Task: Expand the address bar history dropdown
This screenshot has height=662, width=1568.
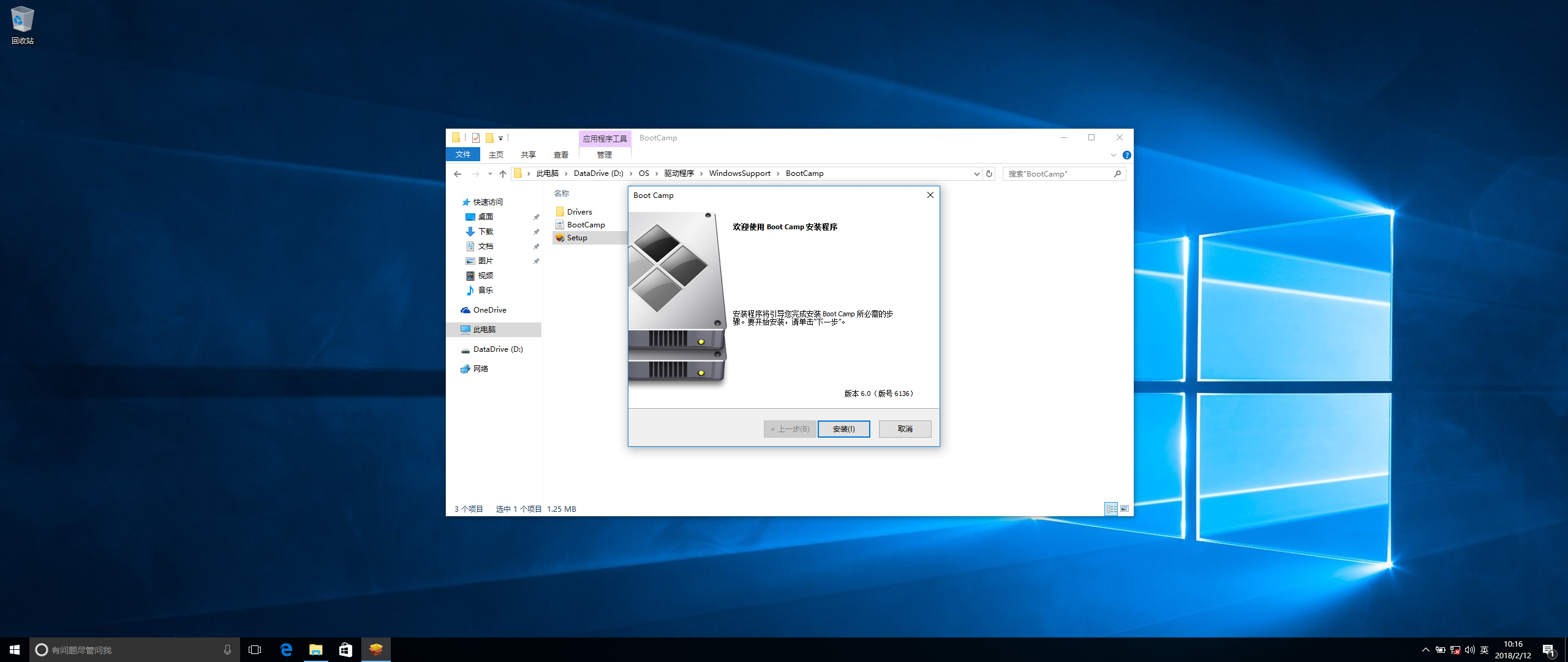Action: pos(976,174)
